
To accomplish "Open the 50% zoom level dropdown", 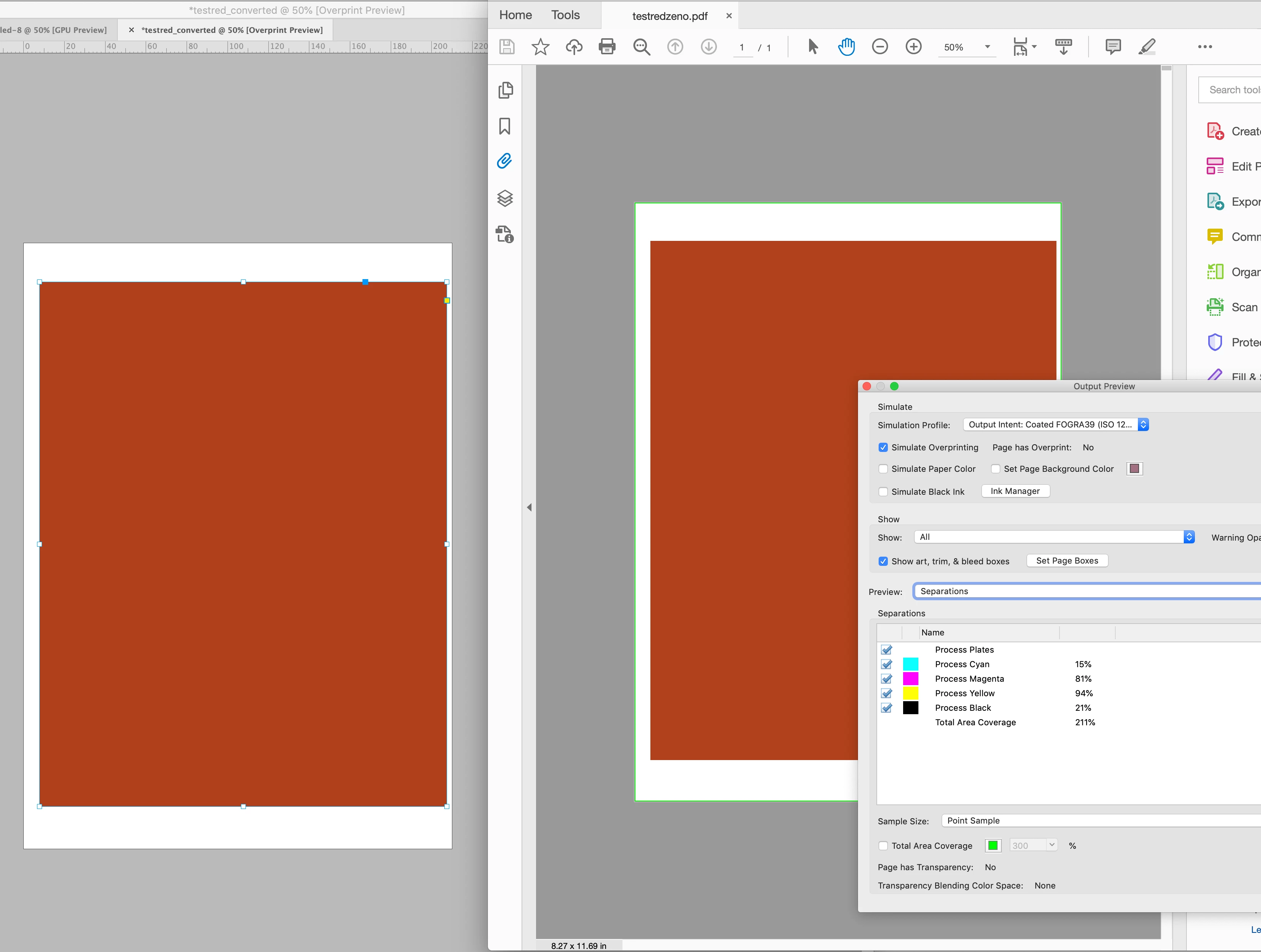I will [x=987, y=47].
